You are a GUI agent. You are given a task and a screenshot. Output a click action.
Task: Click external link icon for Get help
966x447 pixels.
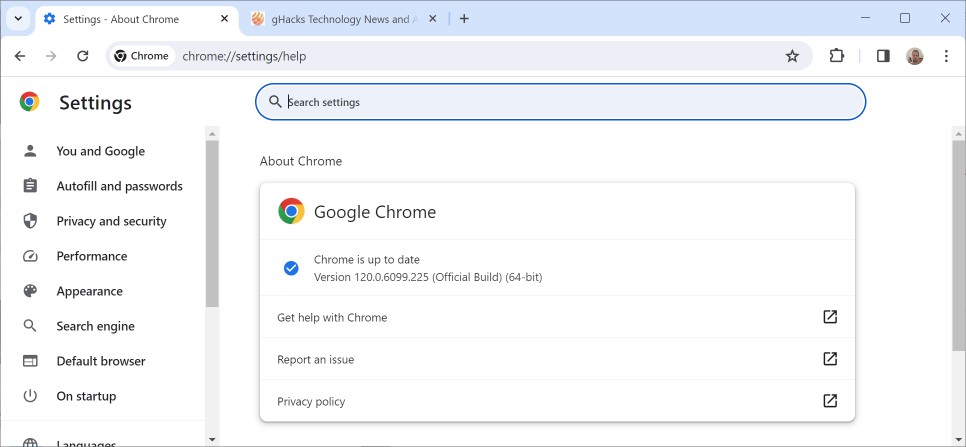[830, 317]
